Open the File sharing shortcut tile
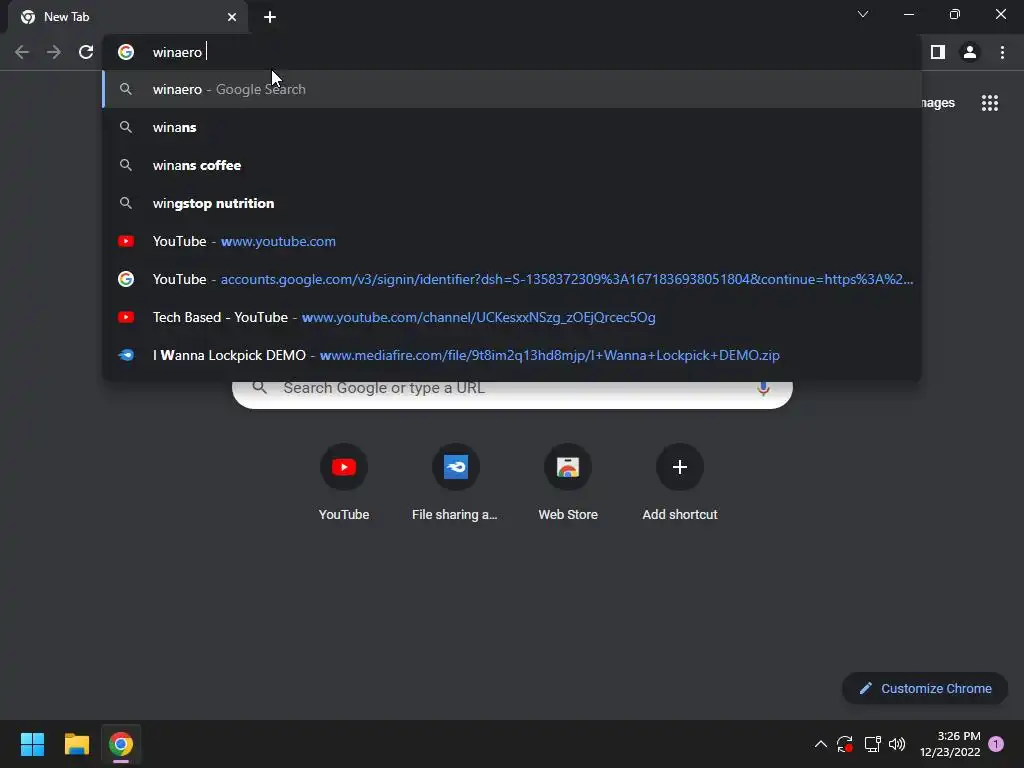Screen dimensions: 1024x768 [x=455, y=483]
